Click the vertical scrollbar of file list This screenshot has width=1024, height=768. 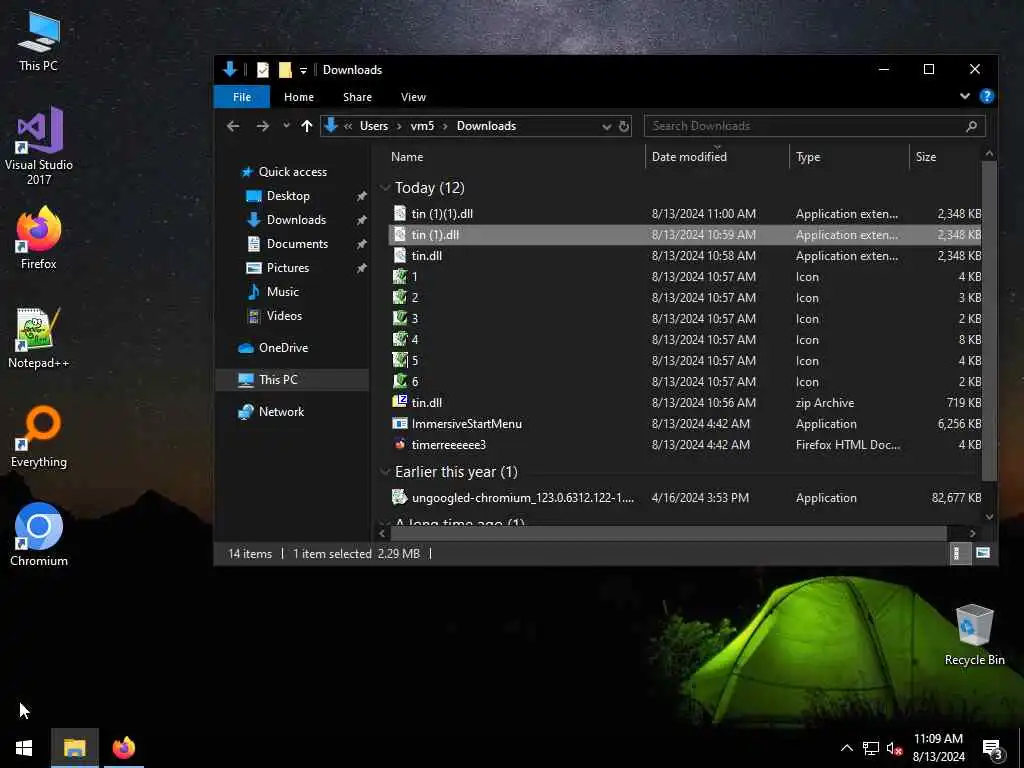tap(989, 320)
